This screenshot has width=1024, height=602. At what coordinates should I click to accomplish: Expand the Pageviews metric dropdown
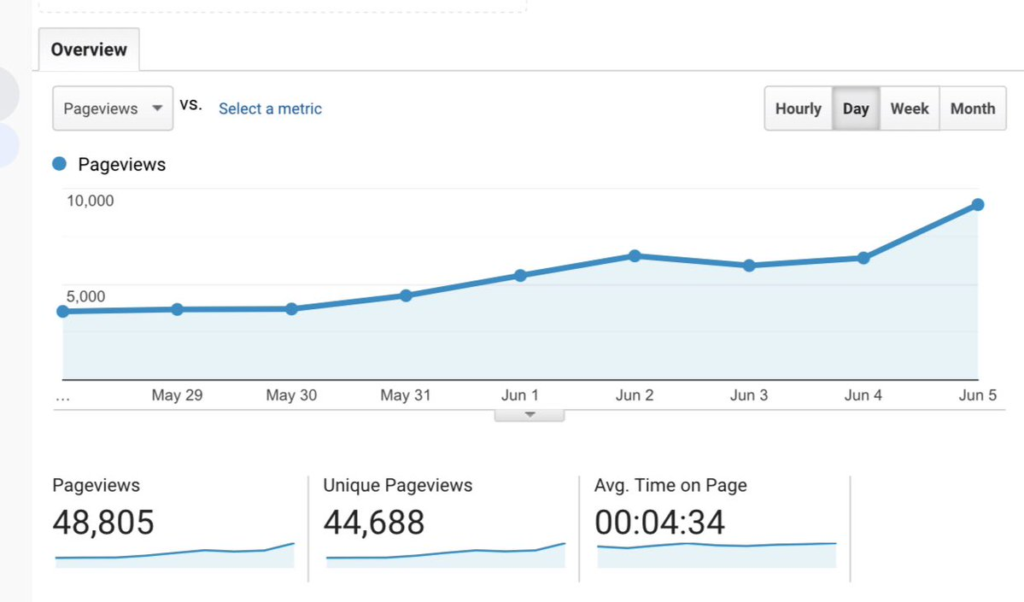[112, 108]
